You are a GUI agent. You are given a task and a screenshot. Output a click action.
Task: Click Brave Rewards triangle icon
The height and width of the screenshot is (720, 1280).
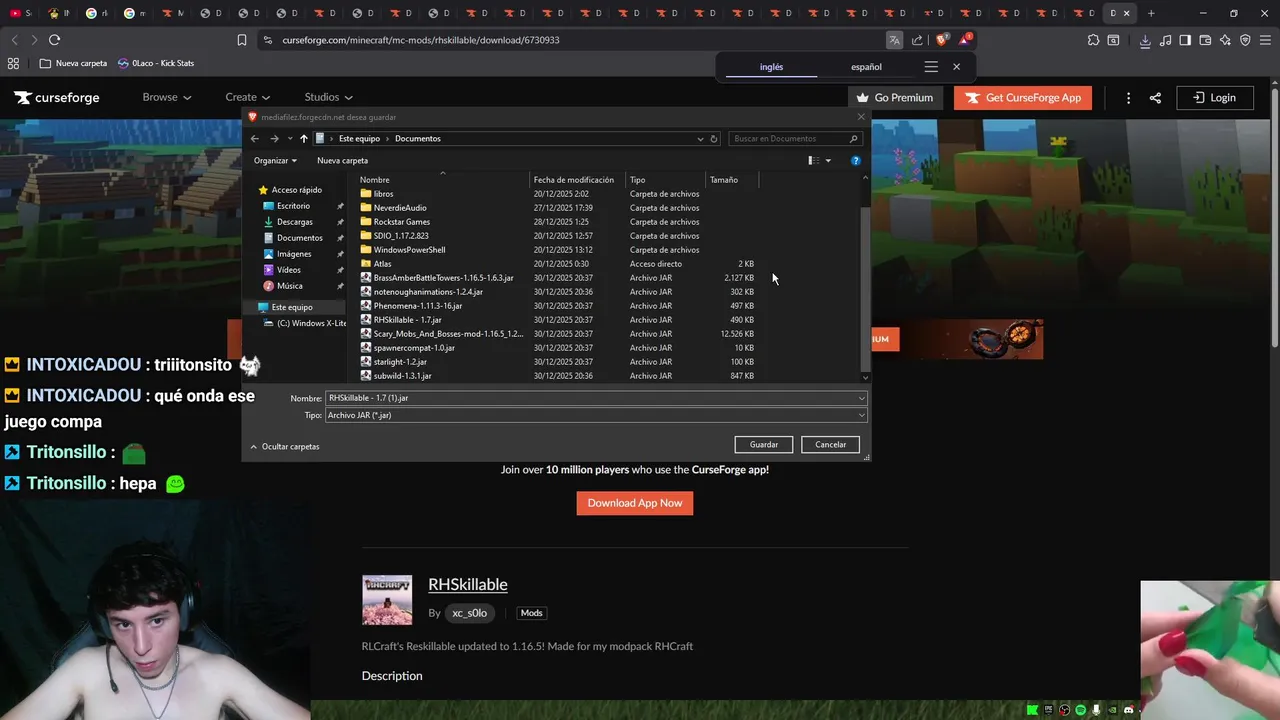click(x=966, y=40)
